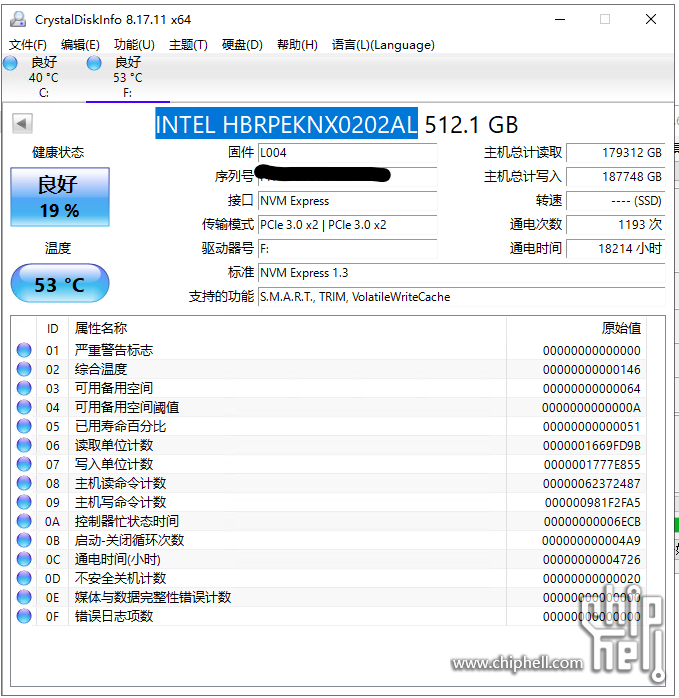Click status orb for attribute 0C 通电时间(小时)
Image resolution: width=679 pixels, height=698 pixels.
[x=24, y=559]
